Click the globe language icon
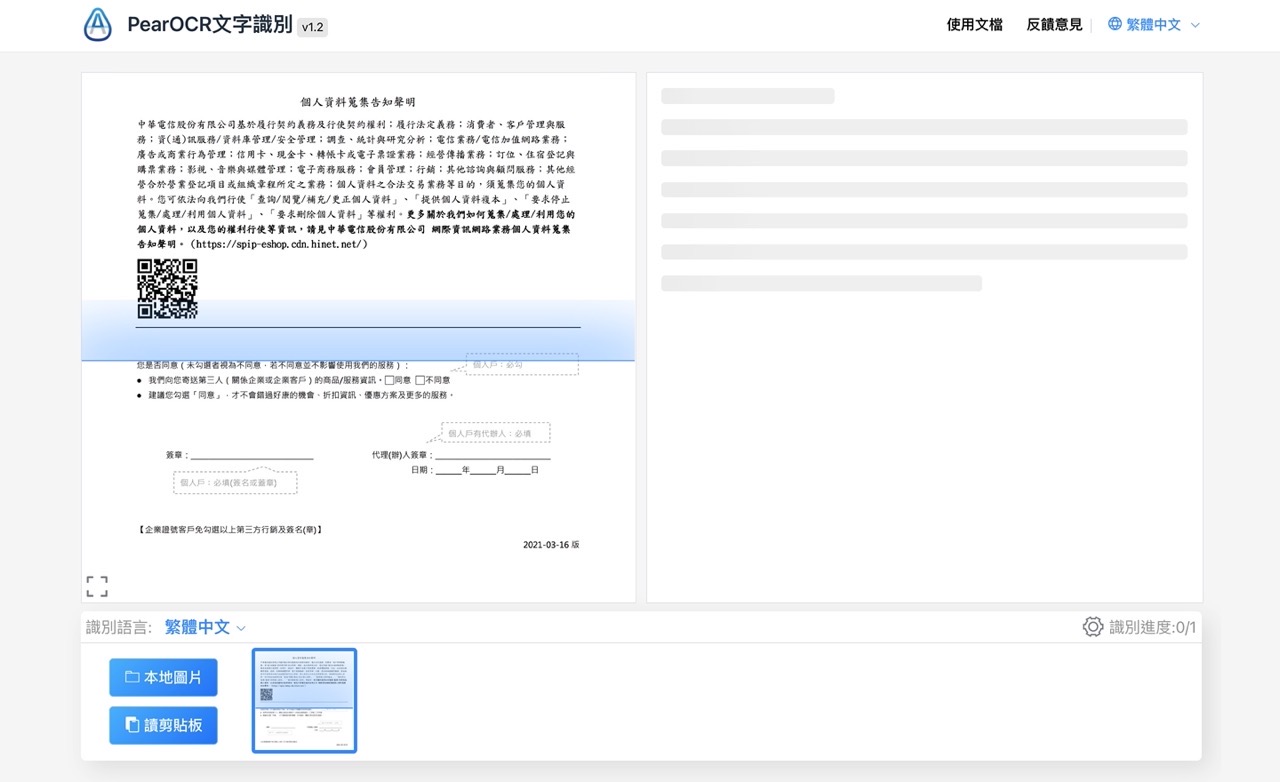Screen dimensions: 1280x782 click(1115, 24)
